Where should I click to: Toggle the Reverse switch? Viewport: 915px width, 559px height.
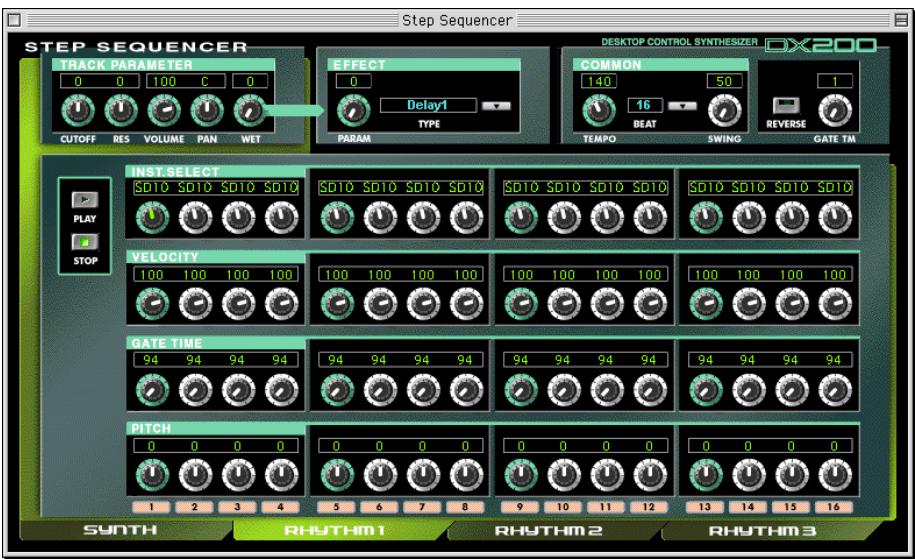(x=785, y=106)
